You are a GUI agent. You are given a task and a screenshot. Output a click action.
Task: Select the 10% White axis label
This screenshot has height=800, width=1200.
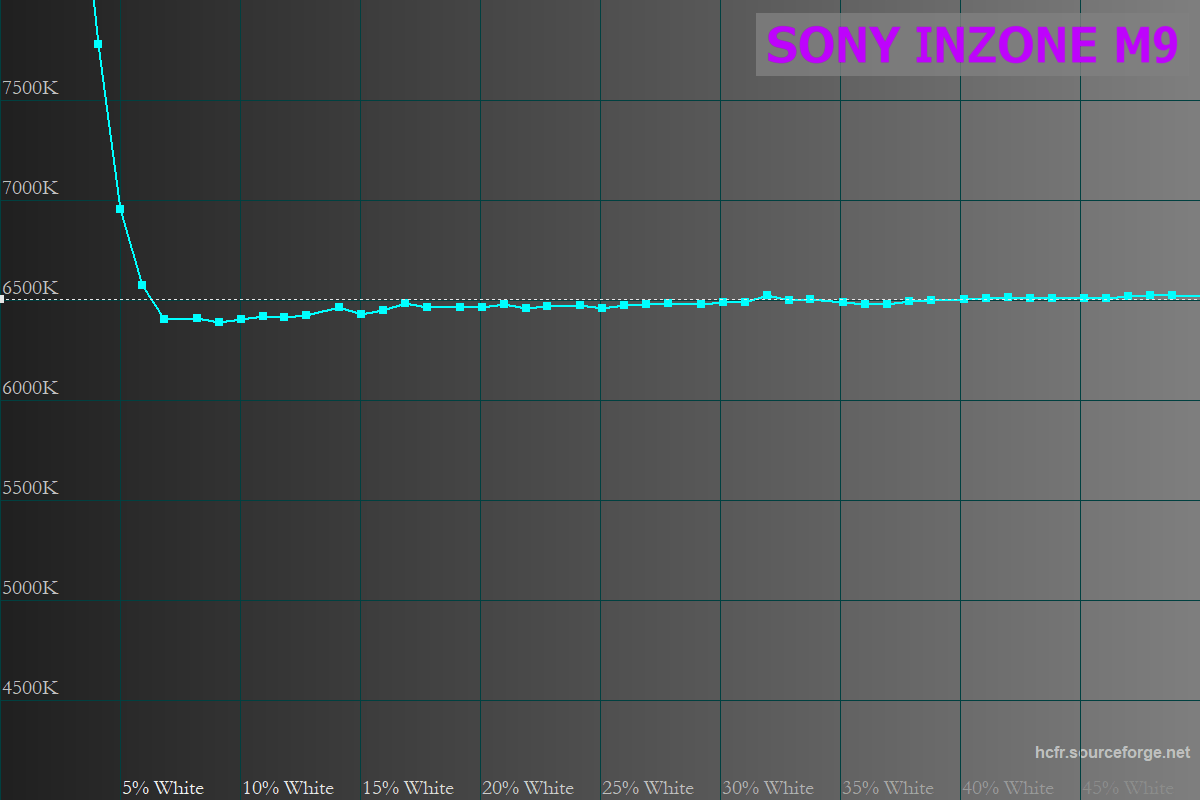click(288, 788)
